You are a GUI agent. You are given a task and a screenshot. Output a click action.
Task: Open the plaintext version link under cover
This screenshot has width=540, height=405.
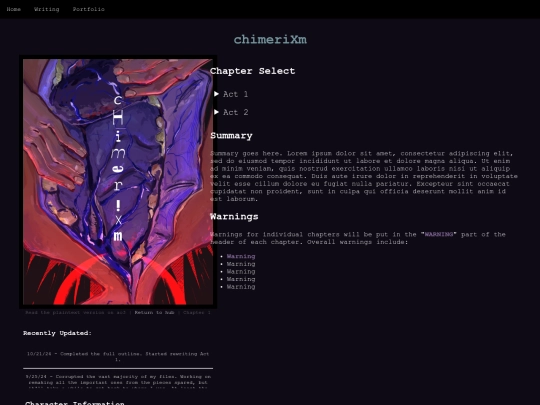(x=75, y=313)
